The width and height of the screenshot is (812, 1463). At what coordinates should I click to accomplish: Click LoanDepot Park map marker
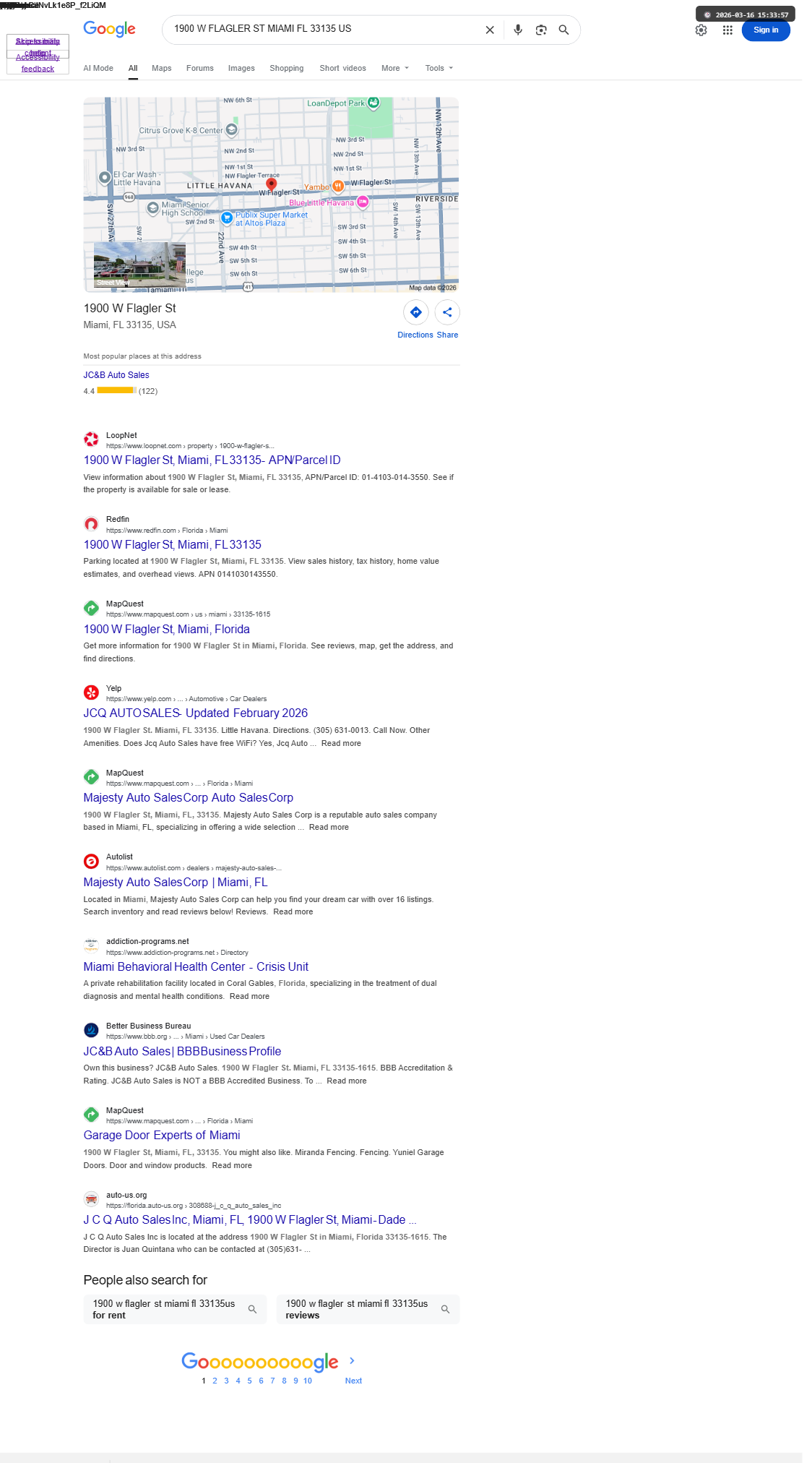point(373,103)
